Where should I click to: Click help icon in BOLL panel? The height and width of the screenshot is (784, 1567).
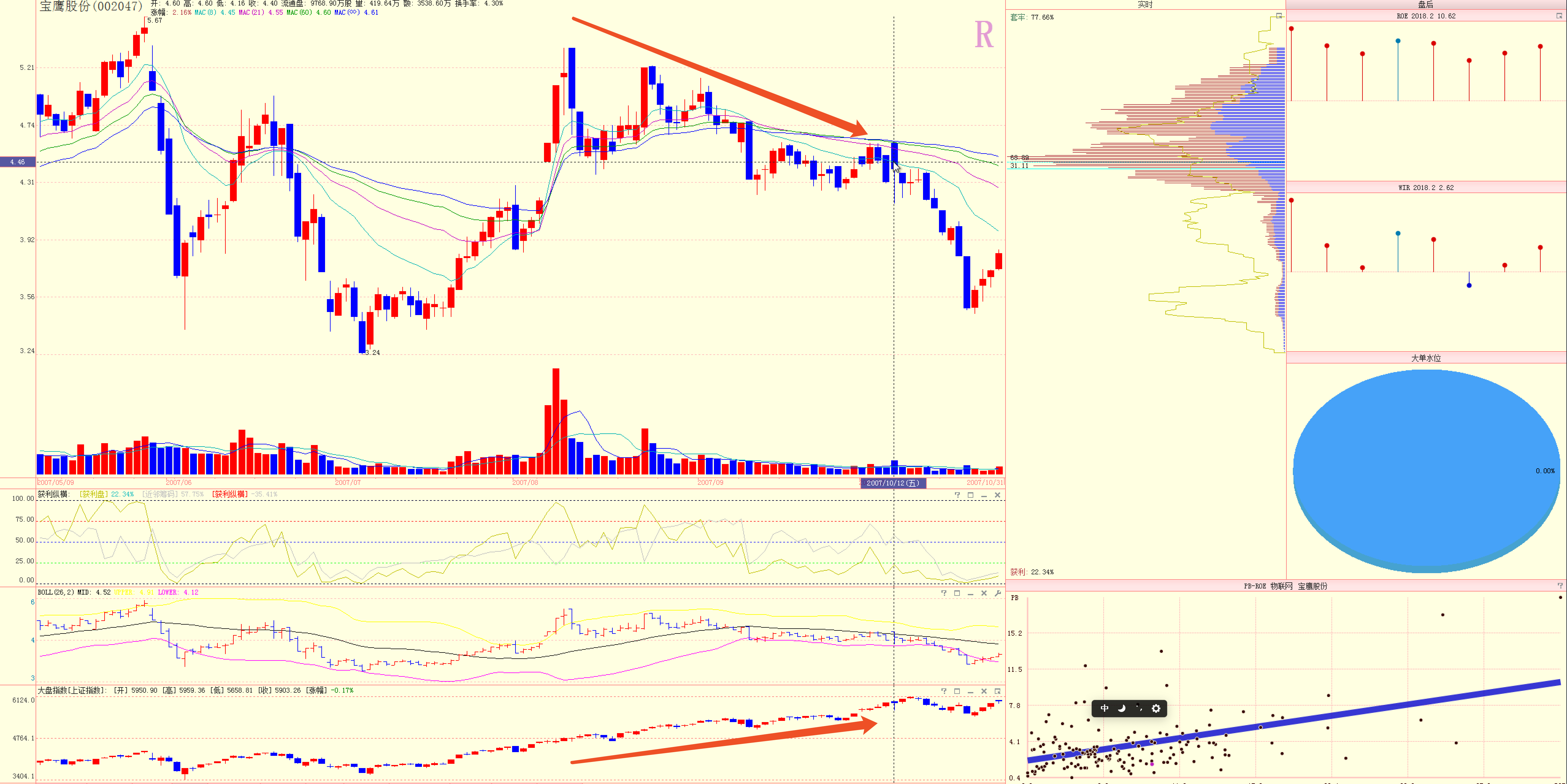tap(944, 593)
